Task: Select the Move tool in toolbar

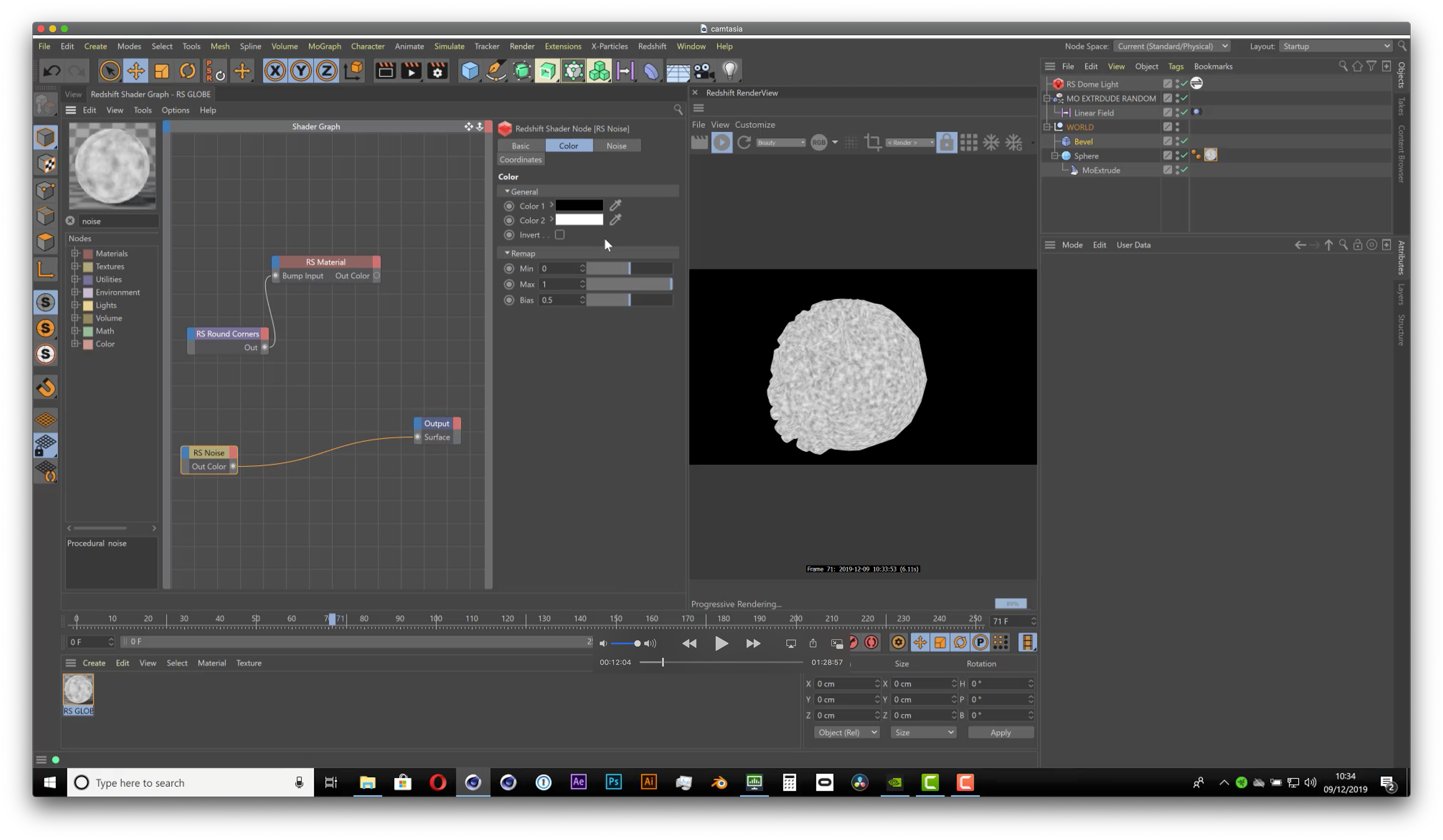Action: coord(136,71)
